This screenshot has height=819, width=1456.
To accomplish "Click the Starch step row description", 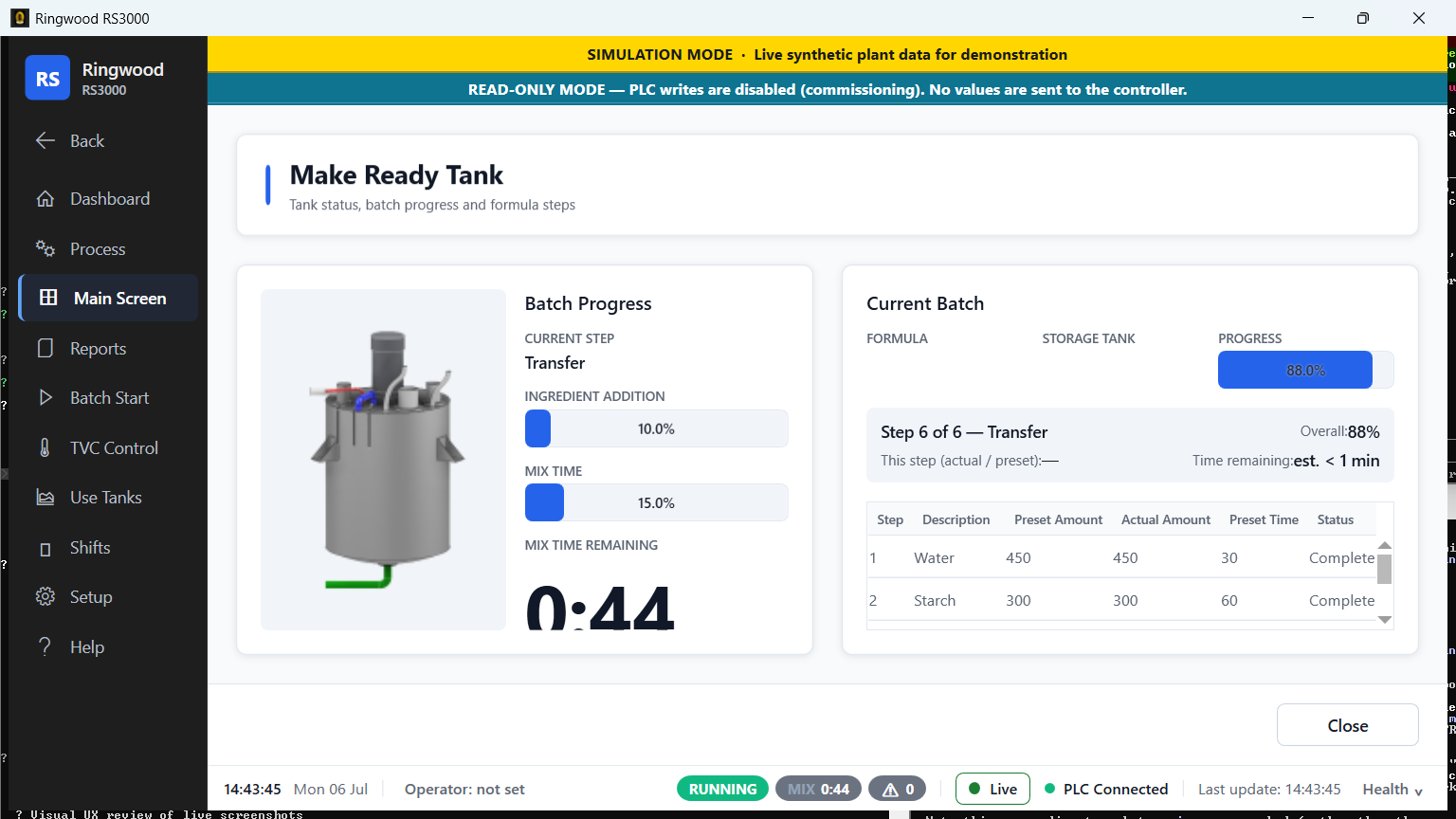I will click(935, 600).
